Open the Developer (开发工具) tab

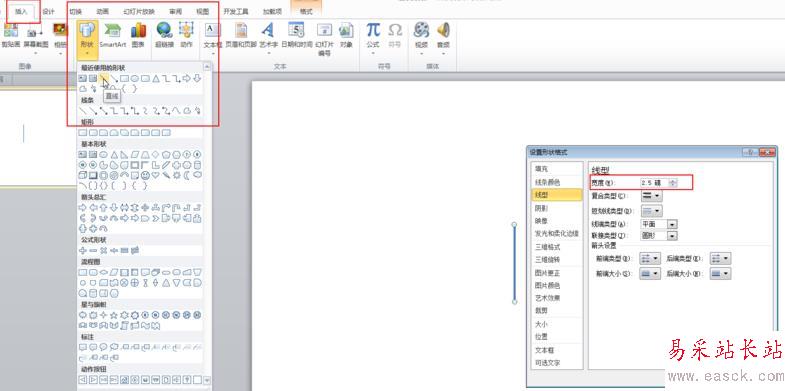[236, 12]
